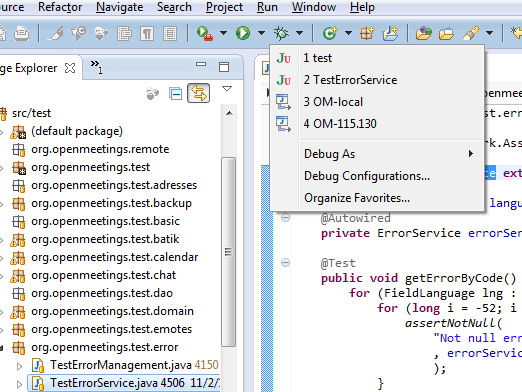The width and height of the screenshot is (522, 392).
Task: Click the New Java Package icon
Action: [x=367, y=33]
